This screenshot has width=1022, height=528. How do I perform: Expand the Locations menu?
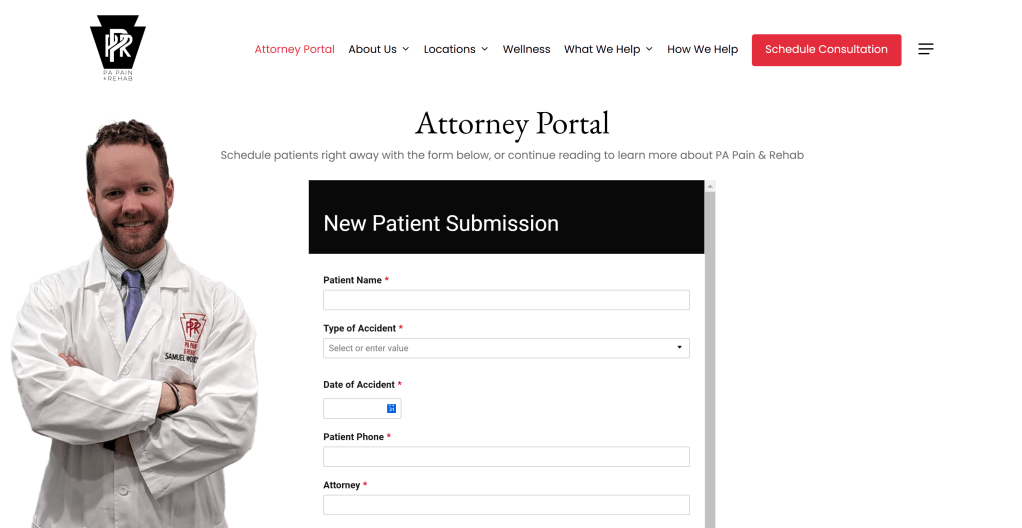pyautogui.click(x=455, y=49)
